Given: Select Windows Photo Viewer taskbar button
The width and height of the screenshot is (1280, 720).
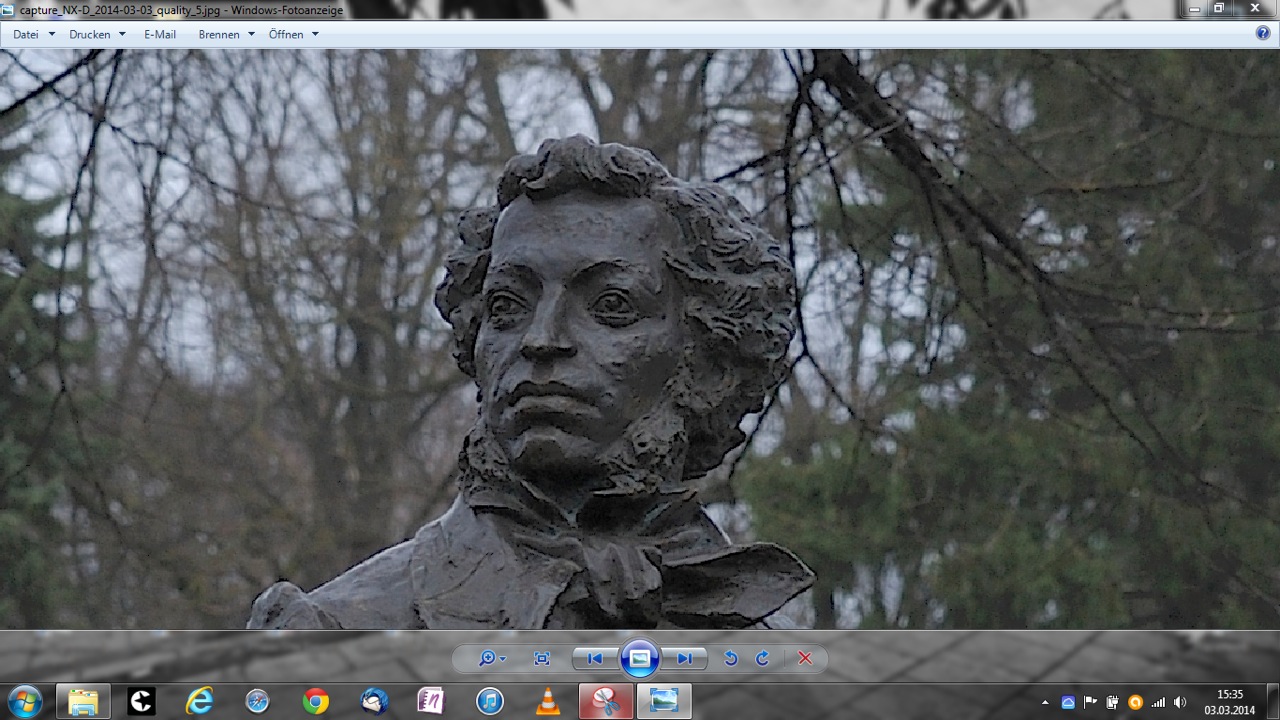Looking at the screenshot, I should (x=664, y=702).
